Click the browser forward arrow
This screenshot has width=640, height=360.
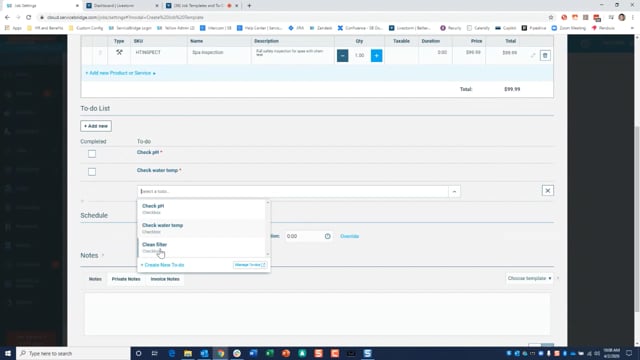18,17
